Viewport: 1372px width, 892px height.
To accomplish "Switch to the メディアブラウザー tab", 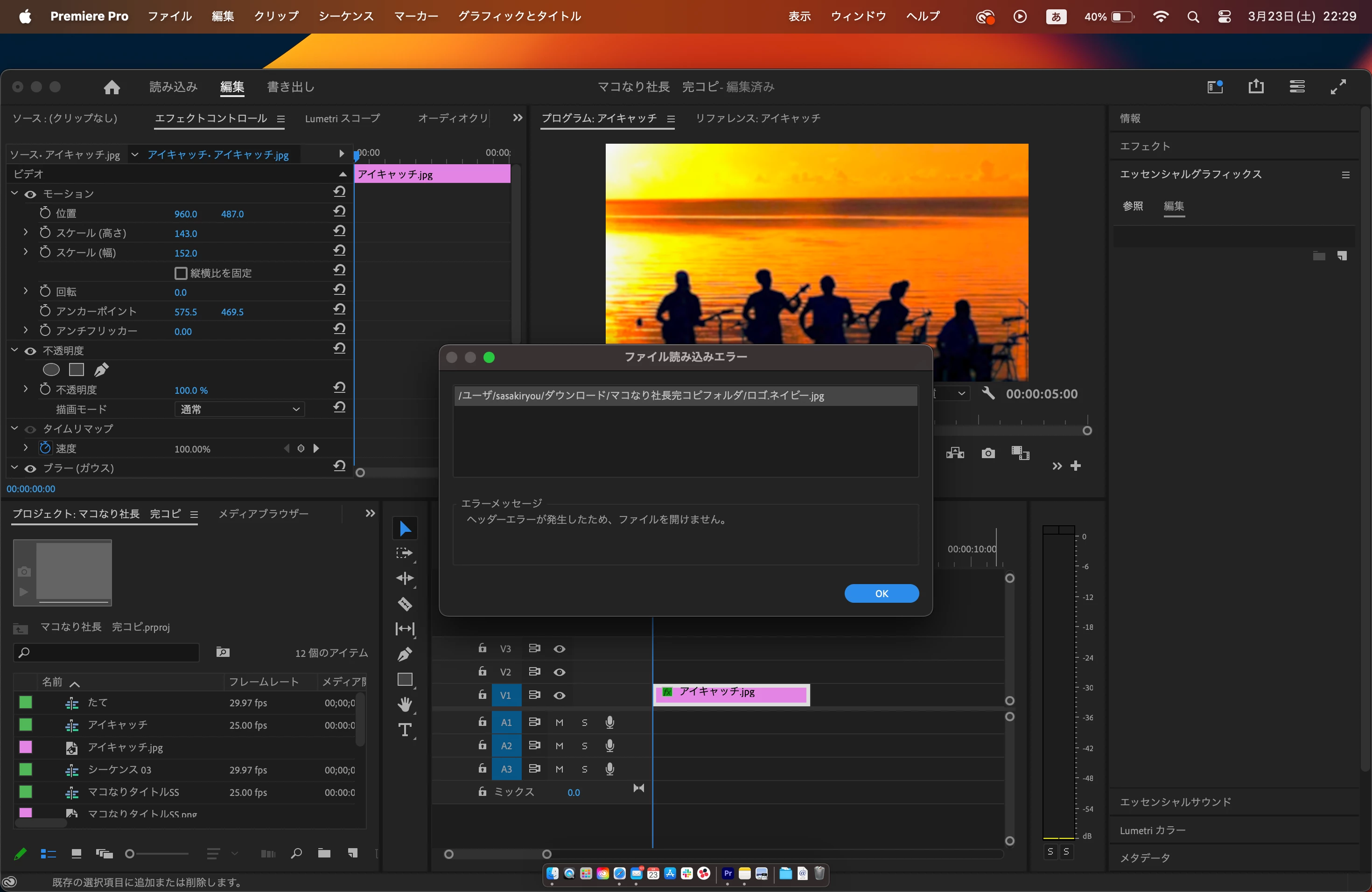I will point(264,514).
